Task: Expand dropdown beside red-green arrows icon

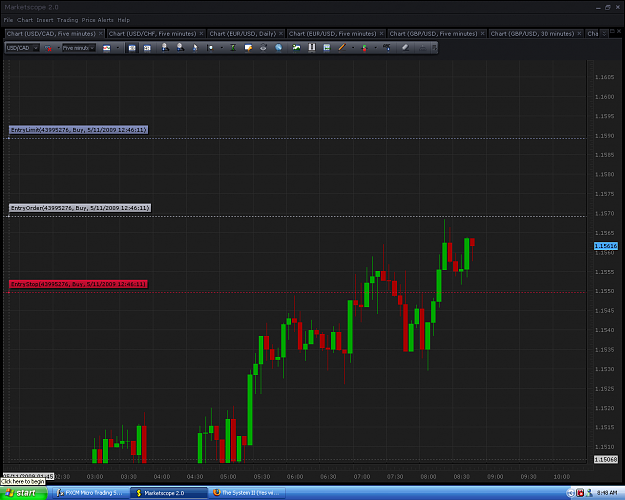Action: click(375, 48)
